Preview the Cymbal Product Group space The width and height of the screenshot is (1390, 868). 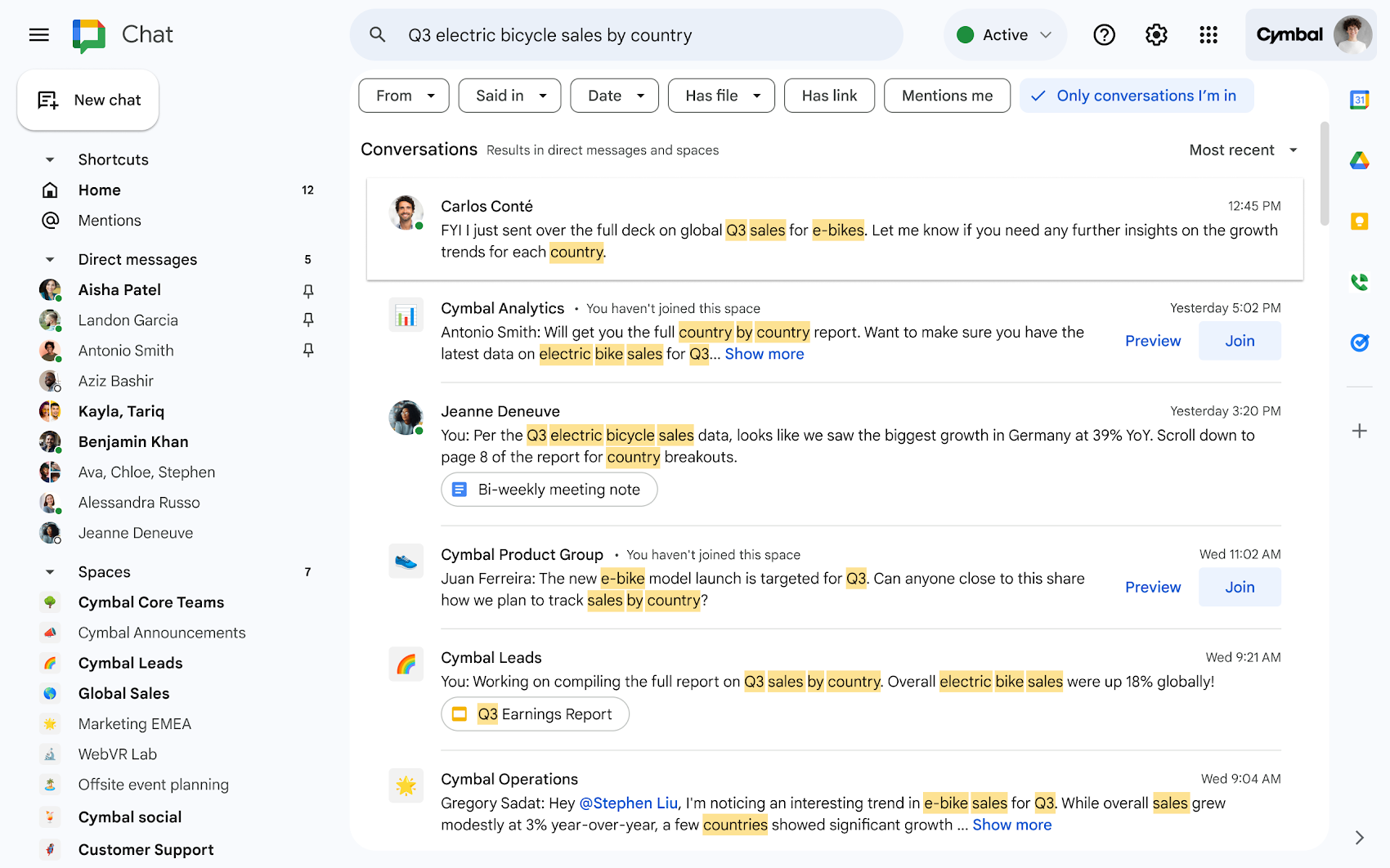[1153, 587]
